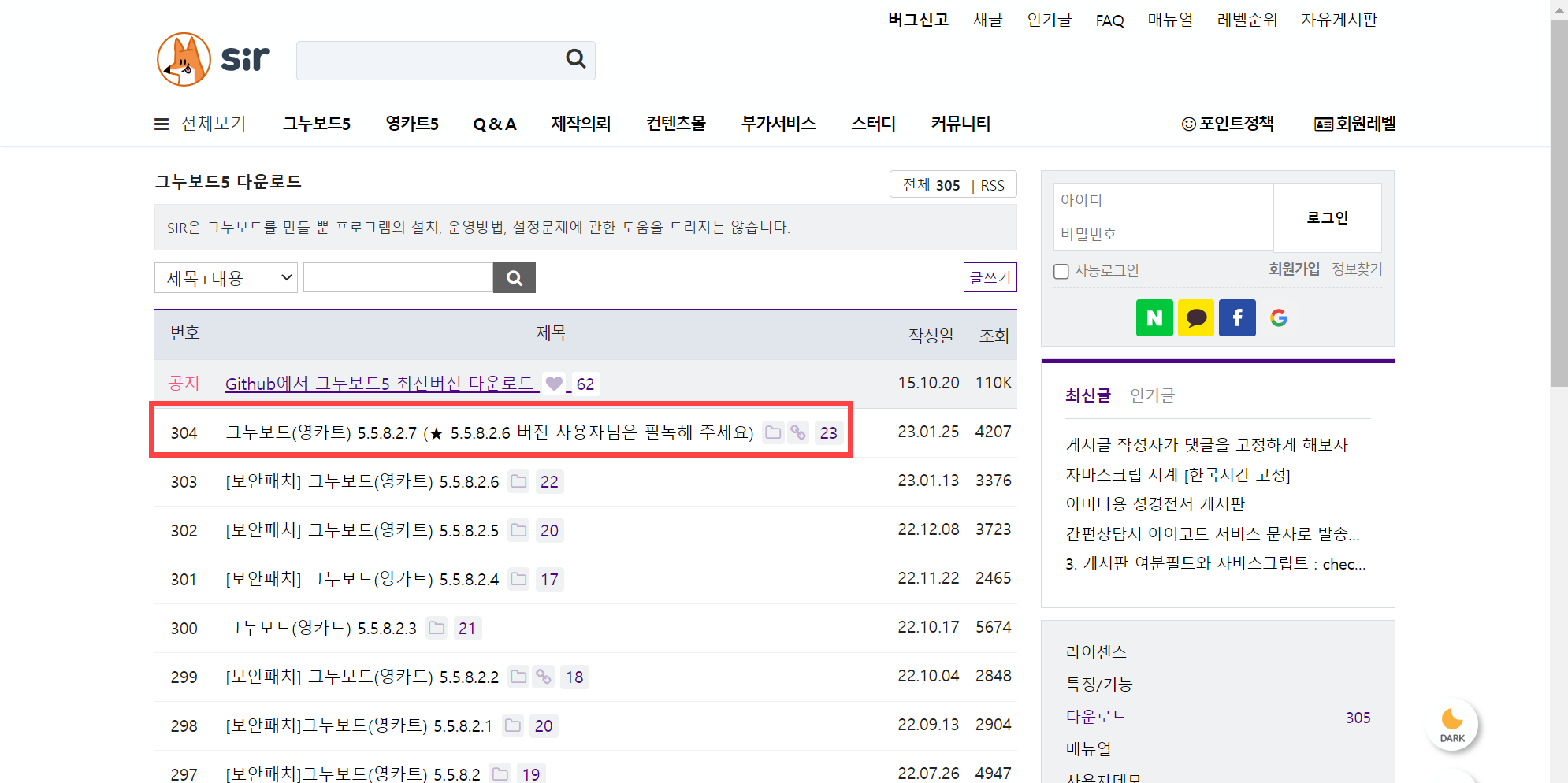
Task: Open the 라이센스 sidebar link
Action: pyautogui.click(x=1096, y=652)
